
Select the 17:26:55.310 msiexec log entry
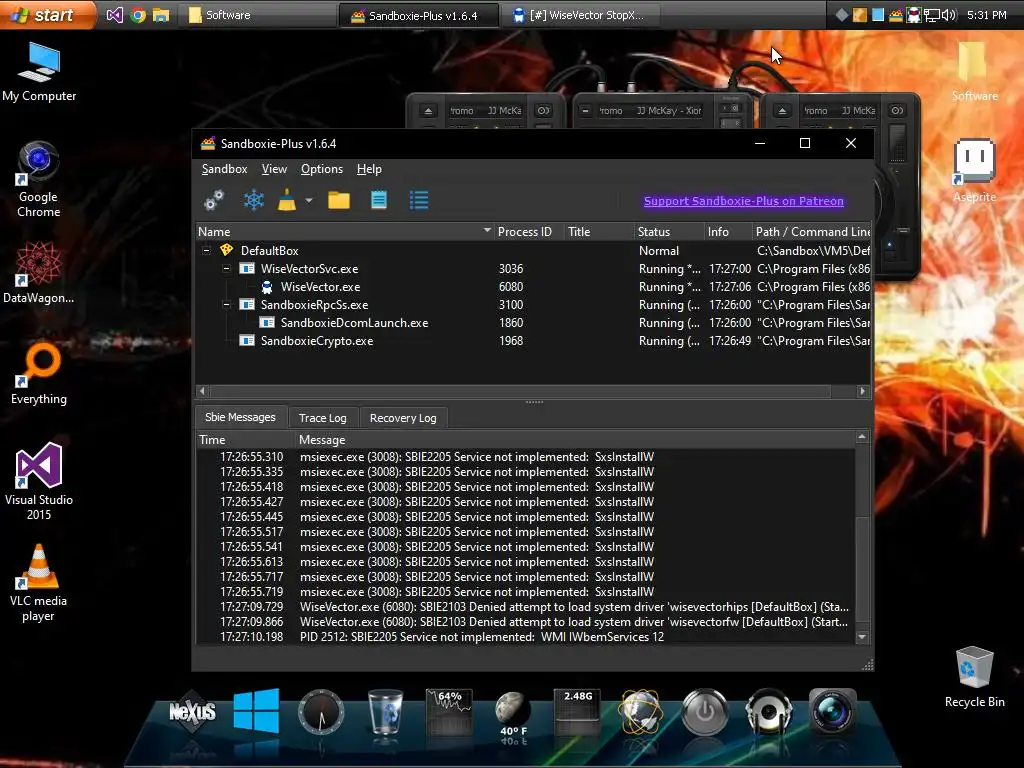tap(525, 457)
